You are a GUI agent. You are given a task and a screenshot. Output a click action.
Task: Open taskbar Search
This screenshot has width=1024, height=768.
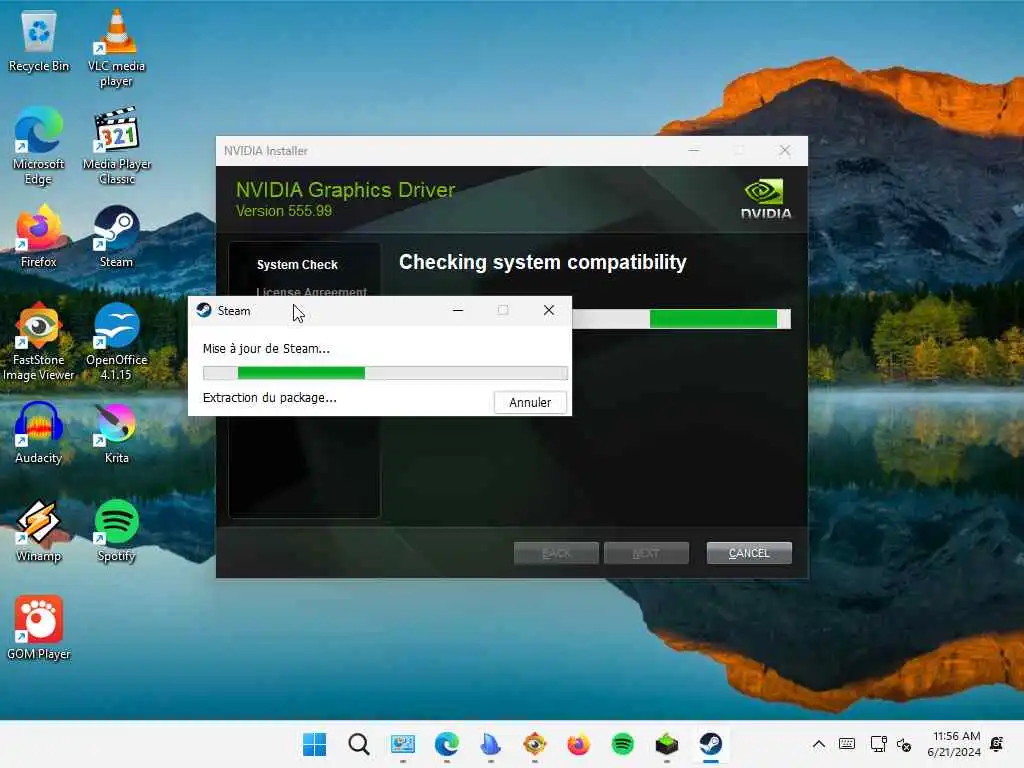tap(359, 744)
